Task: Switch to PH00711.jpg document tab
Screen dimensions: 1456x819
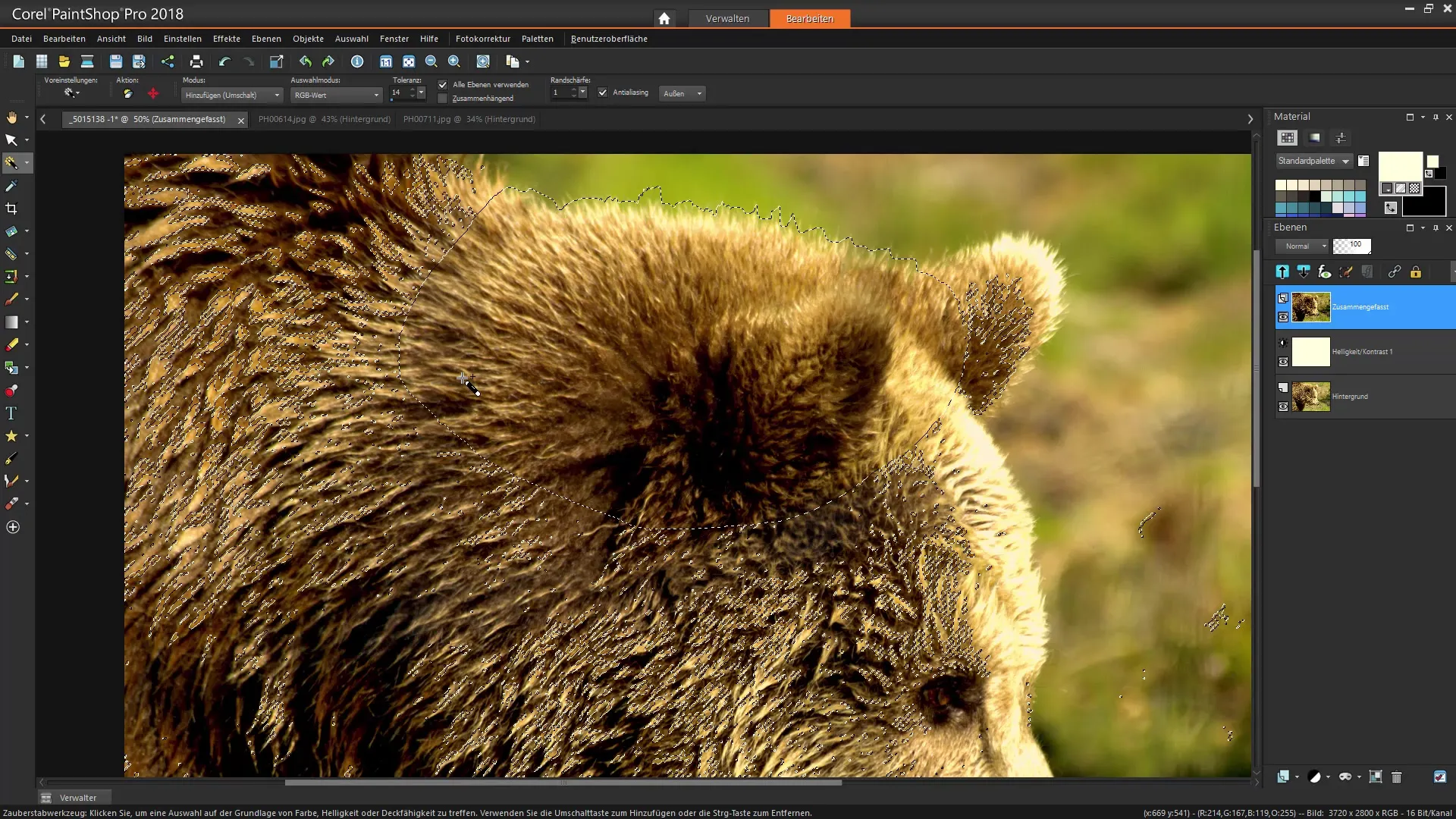Action: pyautogui.click(x=469, y=119)
